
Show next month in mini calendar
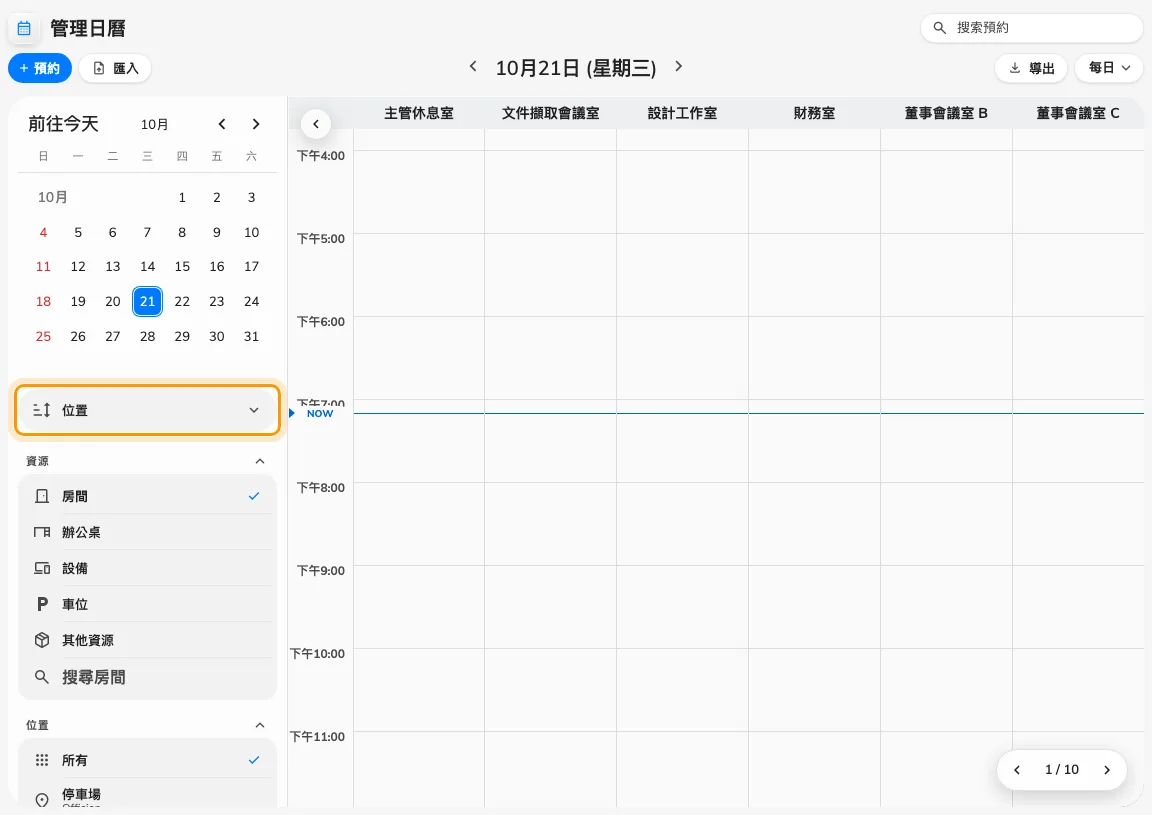256,124
